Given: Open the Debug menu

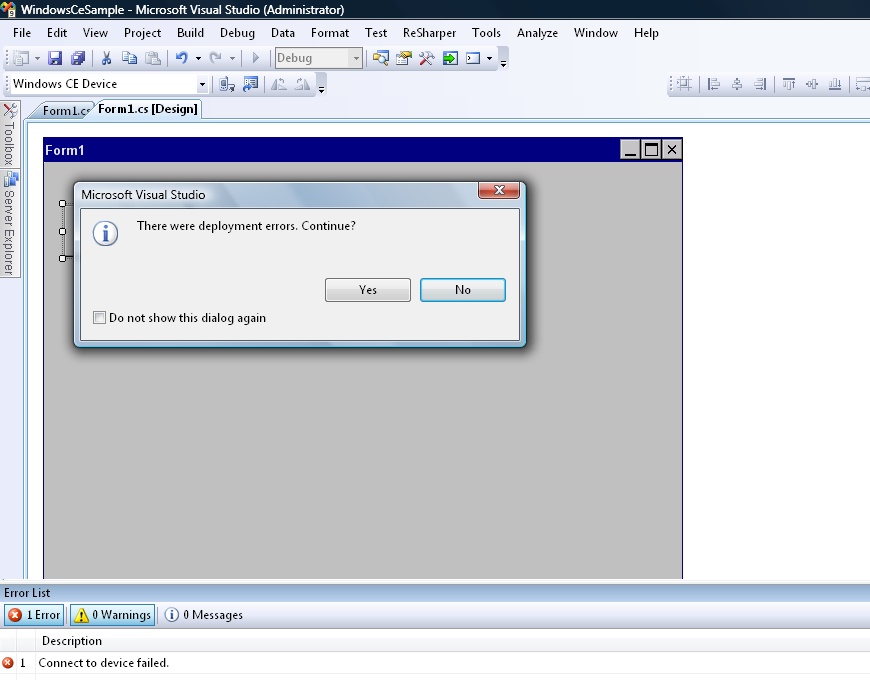Looking at the screenshot, I should pyautogui.click(x=237, y=33).
